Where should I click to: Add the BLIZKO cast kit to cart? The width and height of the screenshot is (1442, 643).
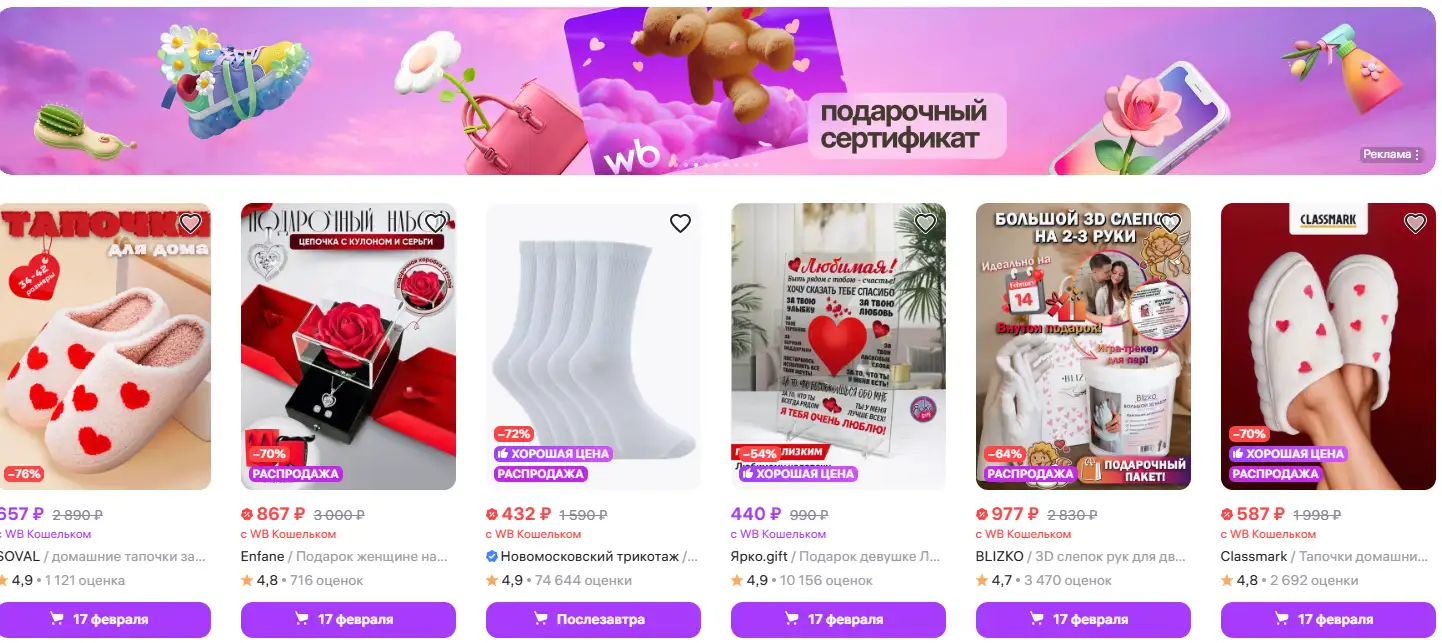(1083, 619)
